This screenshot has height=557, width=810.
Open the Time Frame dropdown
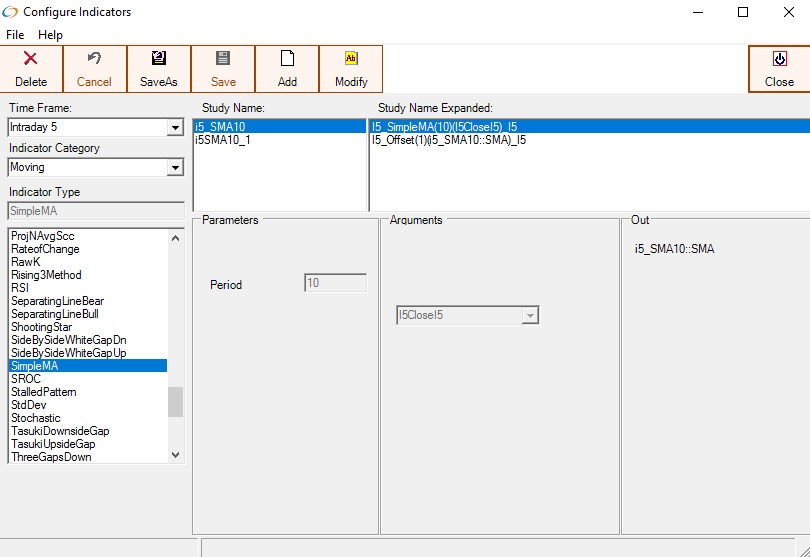tap(175, 128)
